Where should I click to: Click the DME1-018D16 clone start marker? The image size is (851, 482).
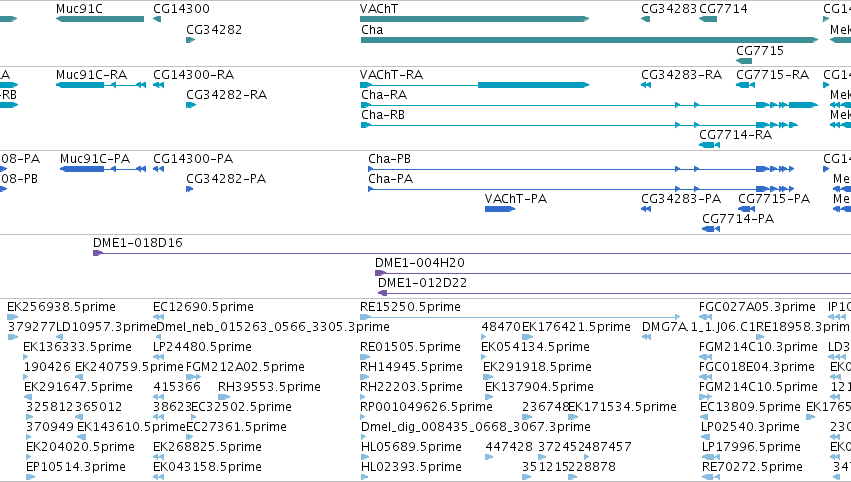point(98,253)
